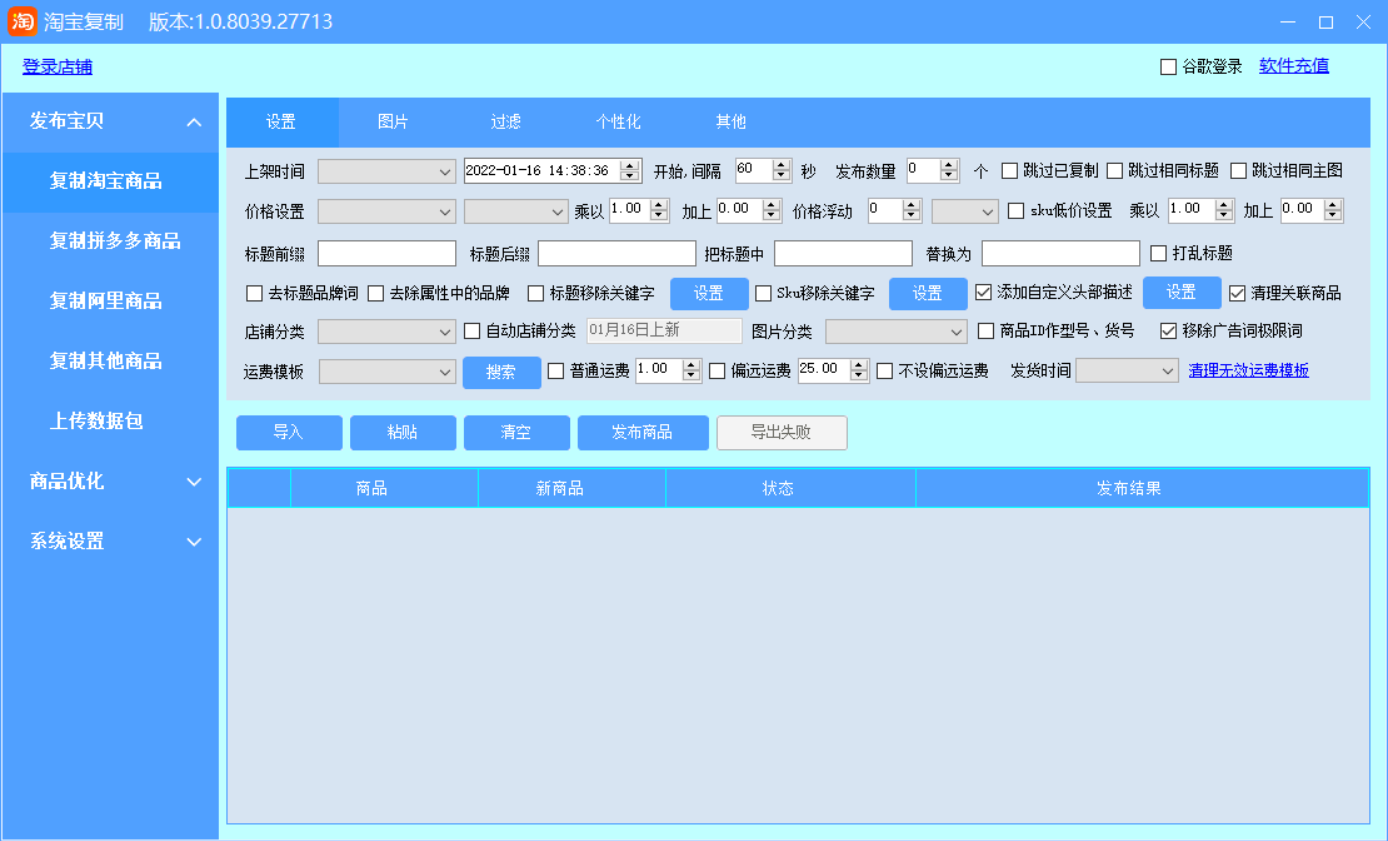Tick the 谷歌登录 checkbox
Image resolution: width=1388 pixels, height=841 pixels.
click(1168, 67)
